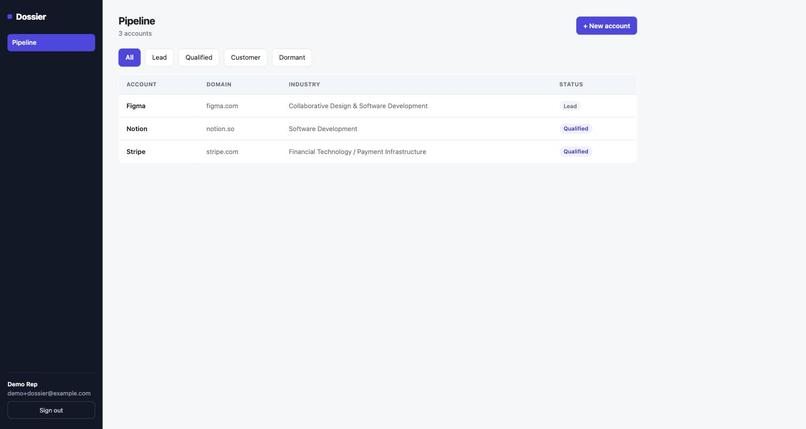Screen dimensions: 806x429
Task: Click the Pipeline page heading
Action: tap(137, 21)
